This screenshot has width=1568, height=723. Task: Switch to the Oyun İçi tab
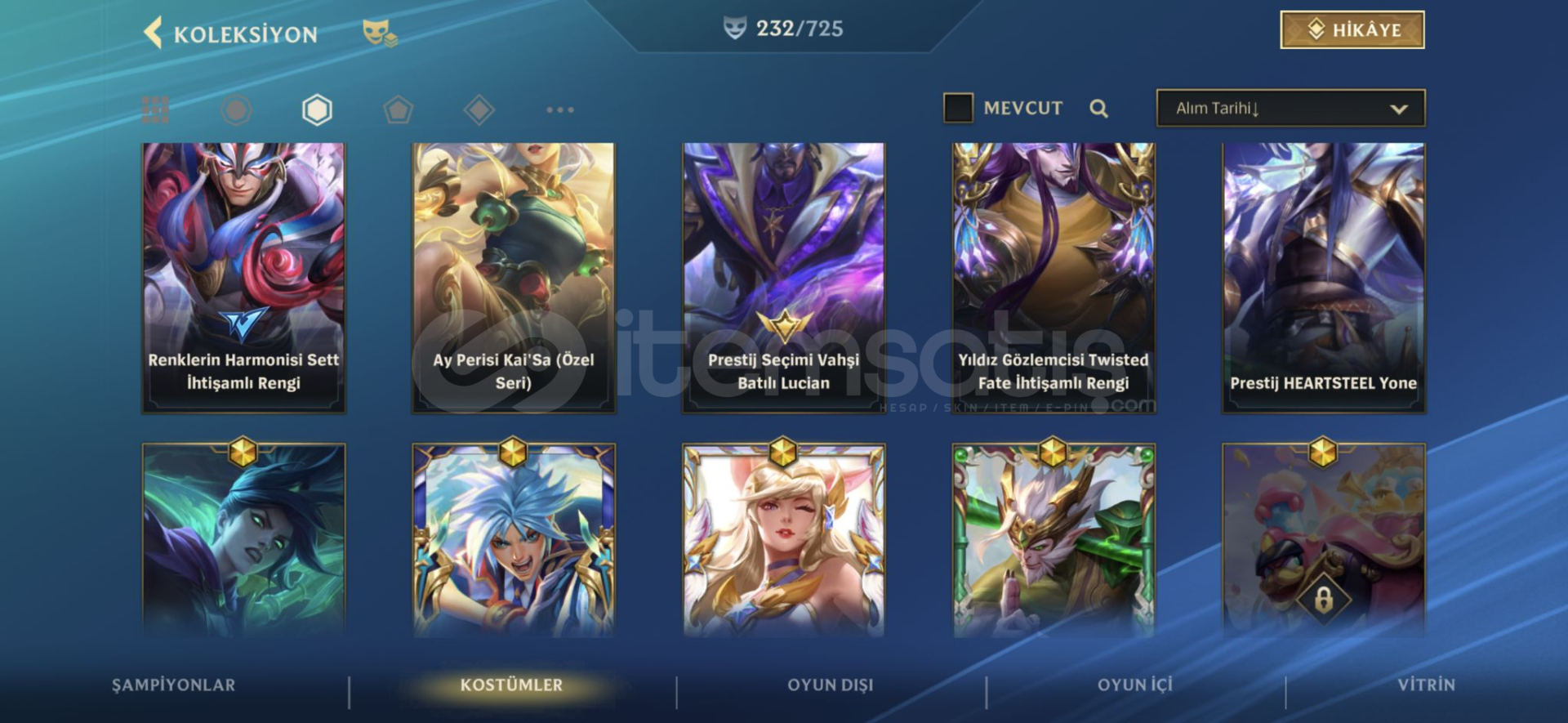pyautogui.click(x=1135, y=685)
